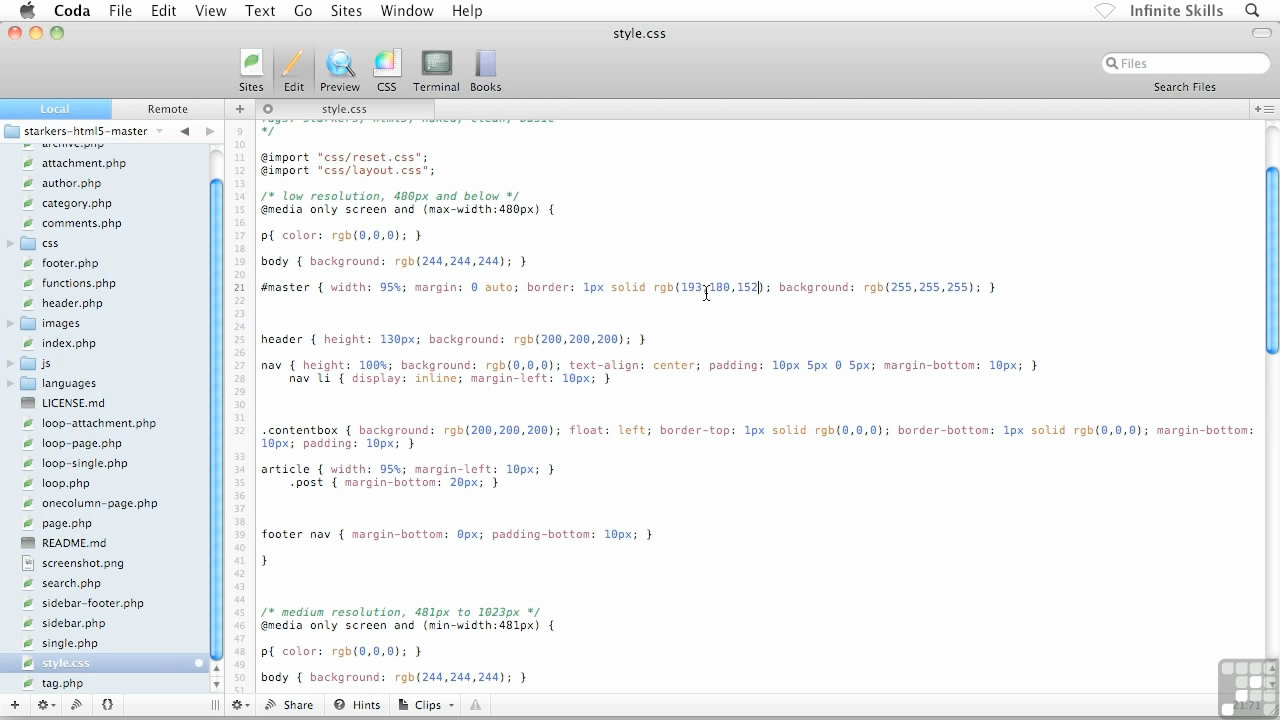Add new item with sidebar plus button

(14, 705)
